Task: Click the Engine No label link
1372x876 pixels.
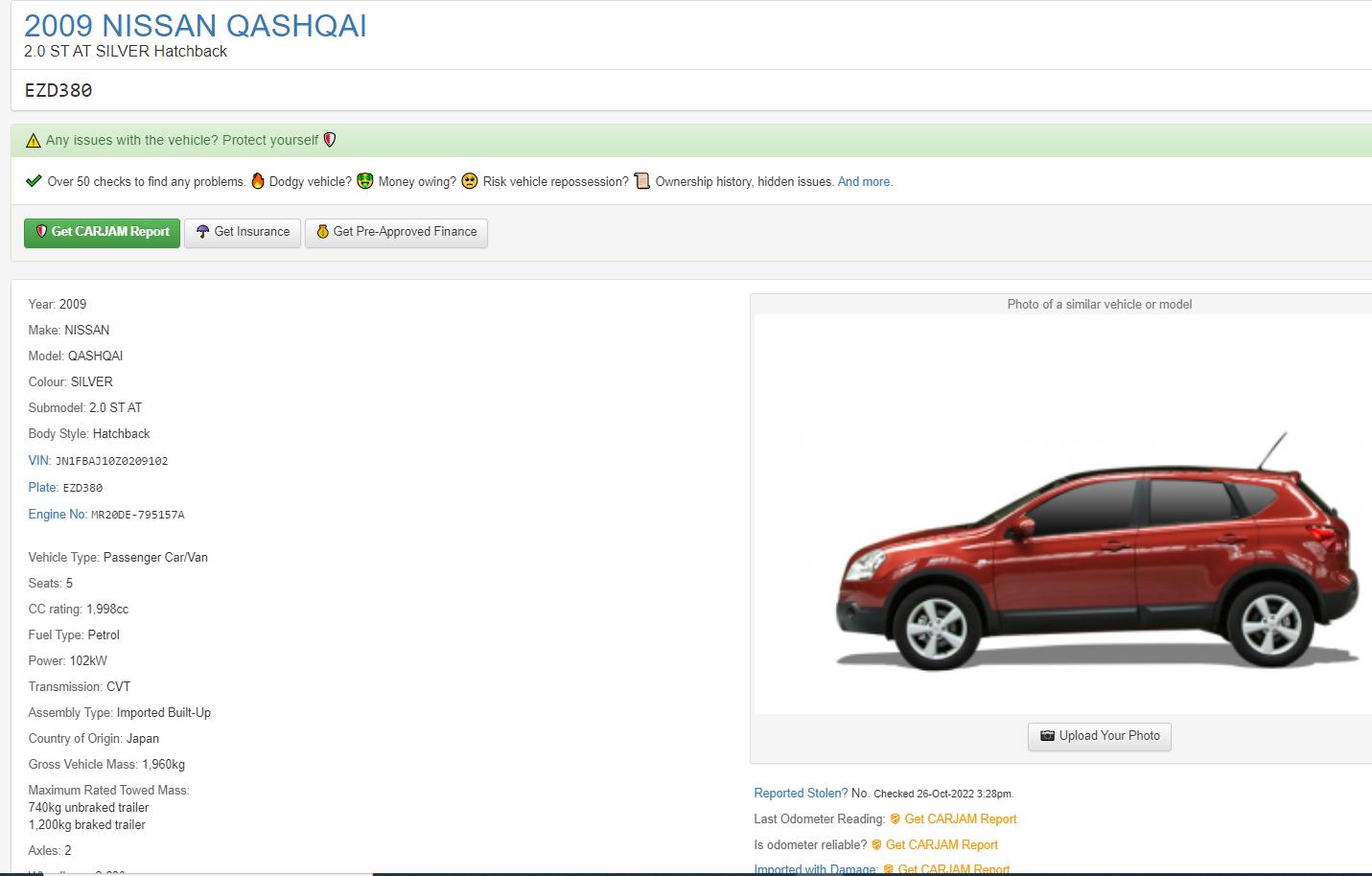Action: click(x=57, y=514)
